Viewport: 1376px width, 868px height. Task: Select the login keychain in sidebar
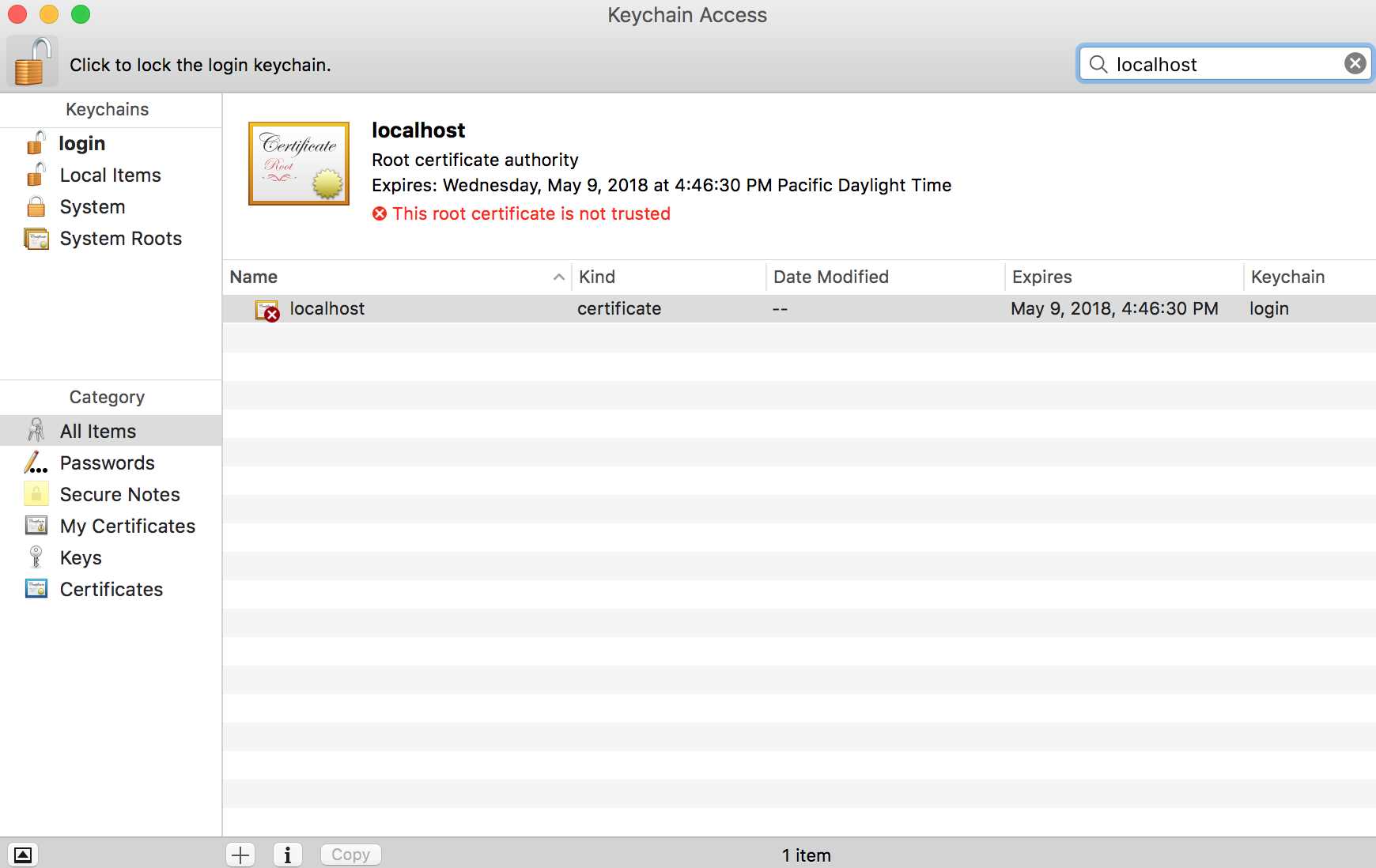(81, 143)
